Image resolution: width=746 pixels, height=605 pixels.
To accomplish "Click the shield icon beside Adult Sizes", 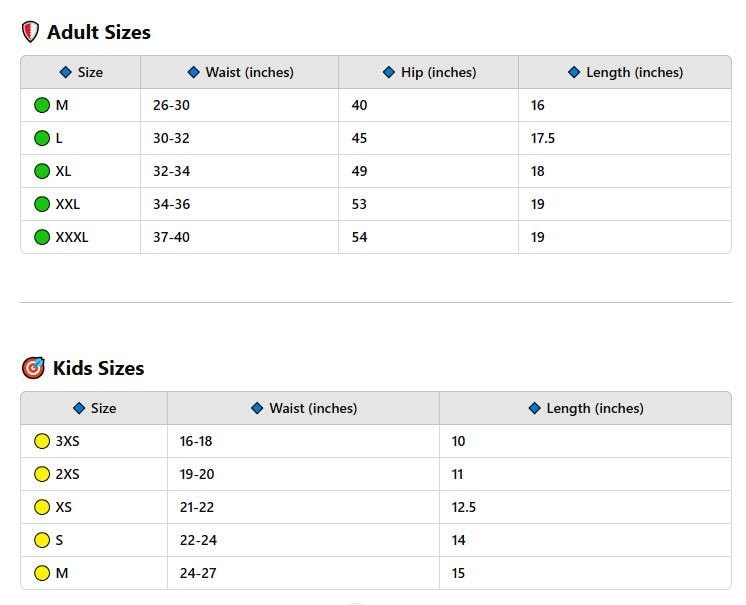I will click(30, 32).
